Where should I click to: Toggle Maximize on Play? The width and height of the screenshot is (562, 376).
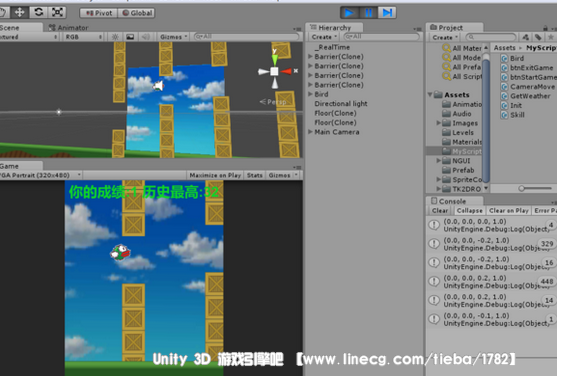click(215, 175)
